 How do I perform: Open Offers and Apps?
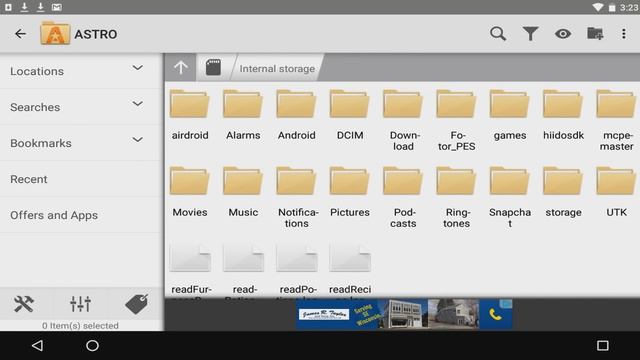pos(81,215)
